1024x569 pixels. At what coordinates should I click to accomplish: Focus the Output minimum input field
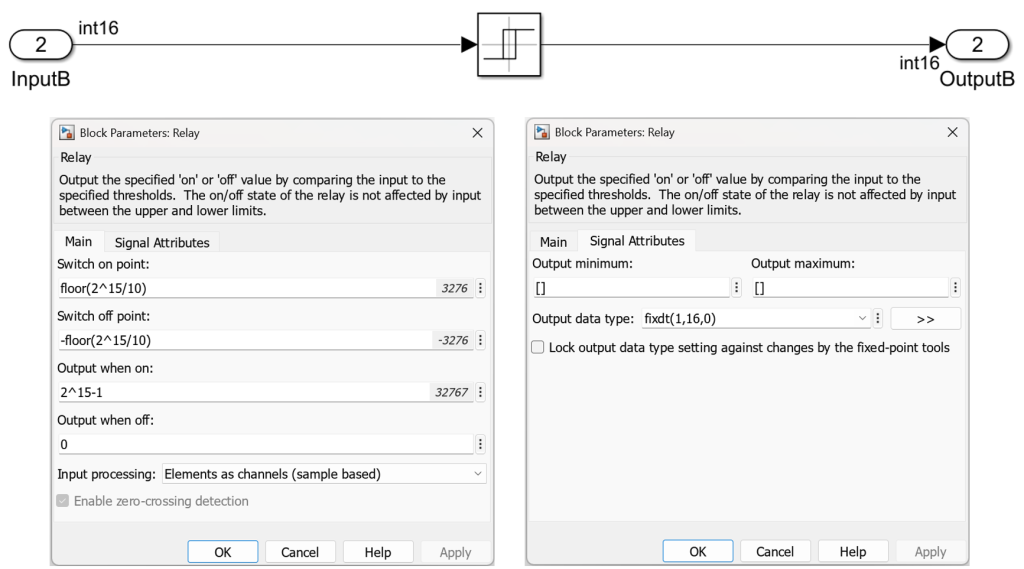click(631, 287)
